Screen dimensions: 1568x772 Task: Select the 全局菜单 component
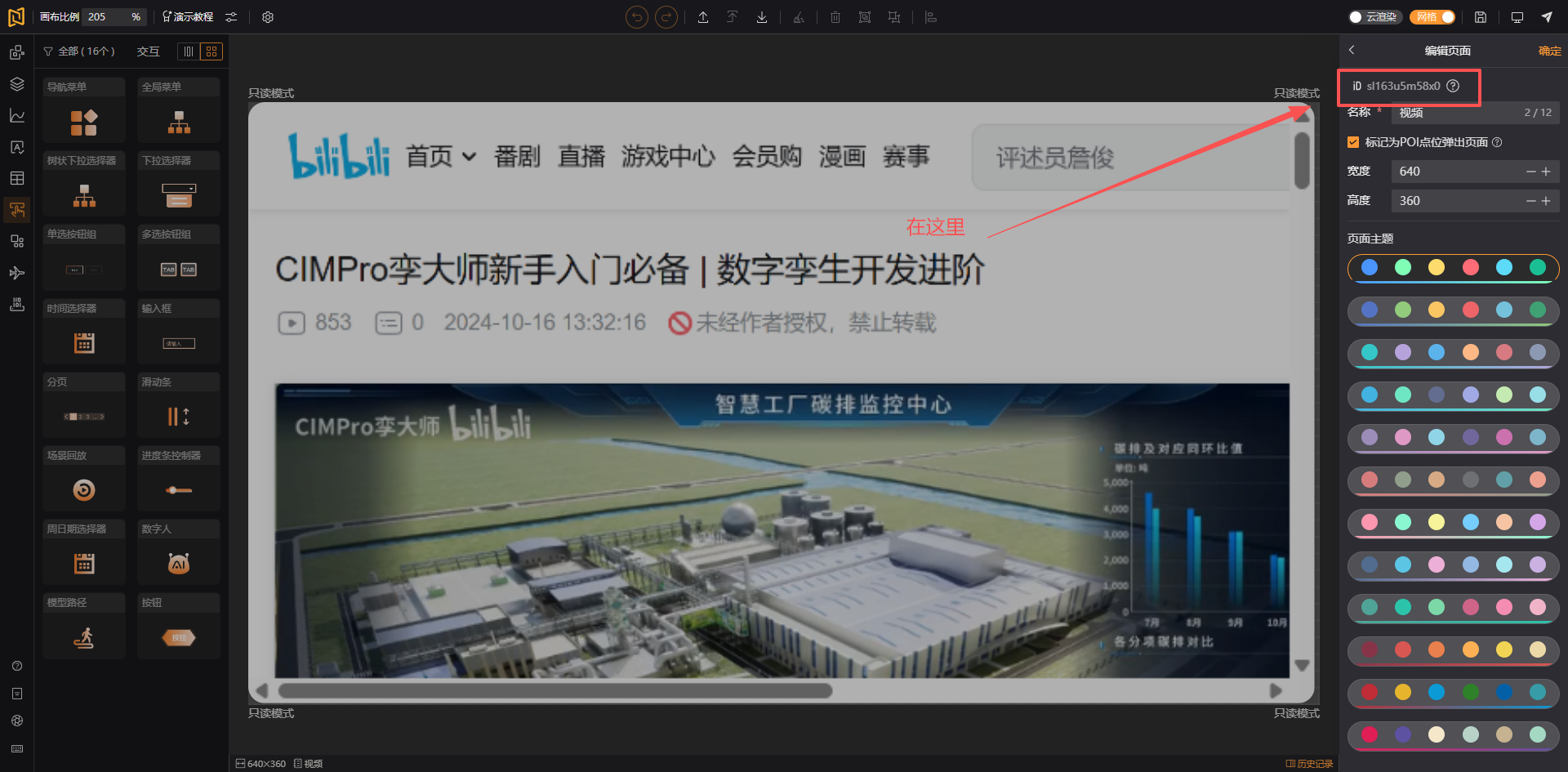(179, 110)
